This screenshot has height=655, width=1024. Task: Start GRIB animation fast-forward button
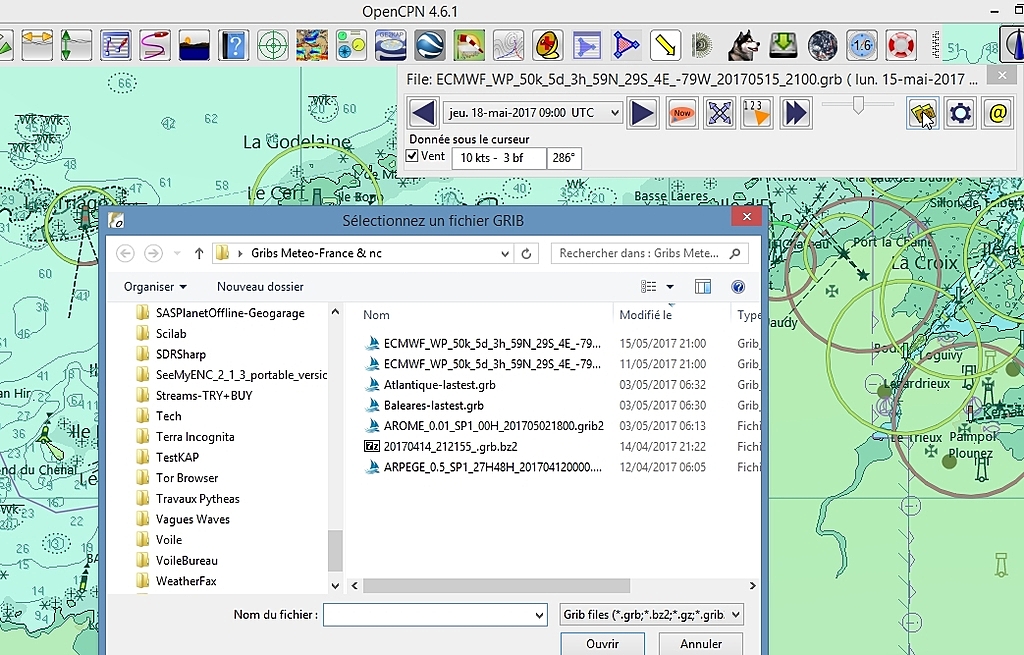(x=795, y=113)
